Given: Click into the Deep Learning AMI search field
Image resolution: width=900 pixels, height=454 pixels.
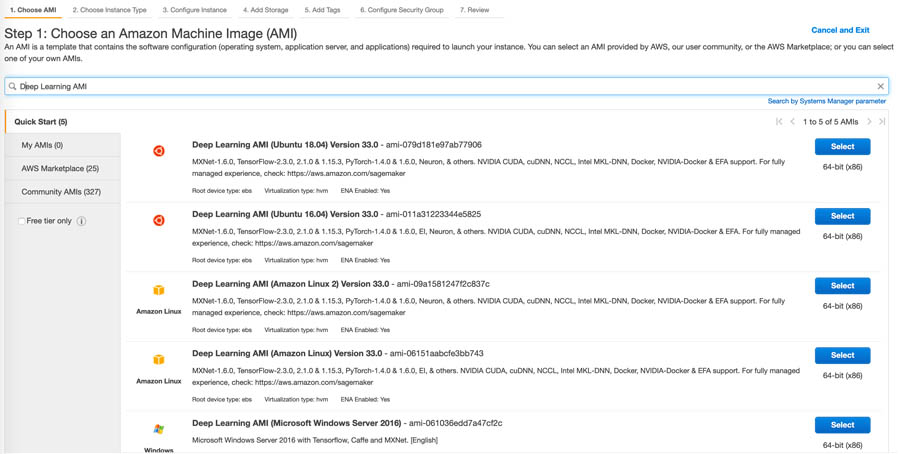Looking at the screenshot, I should 447,87.
